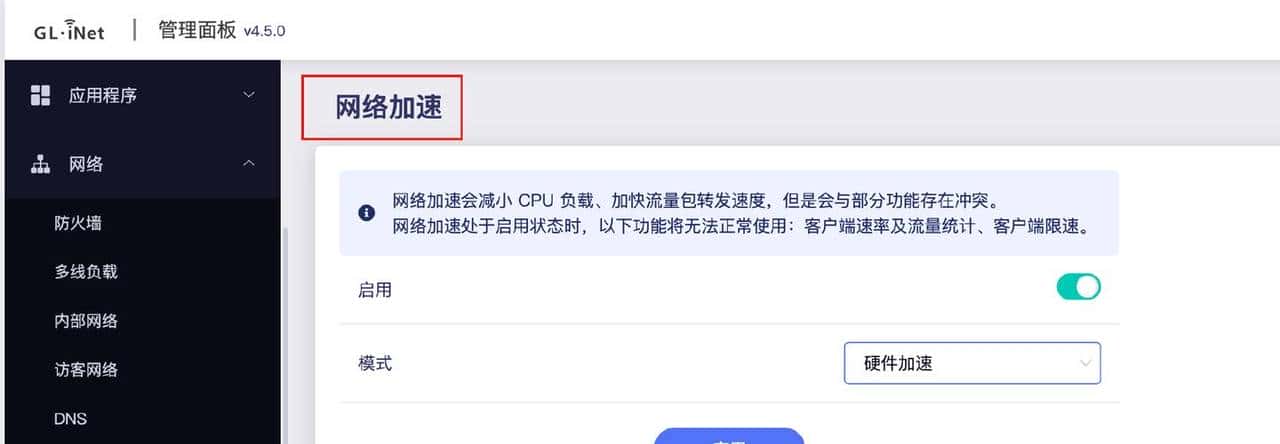
Task: Click the arrow of the 硬件加速 dropdown
Action: click(x=1085, y=364)
